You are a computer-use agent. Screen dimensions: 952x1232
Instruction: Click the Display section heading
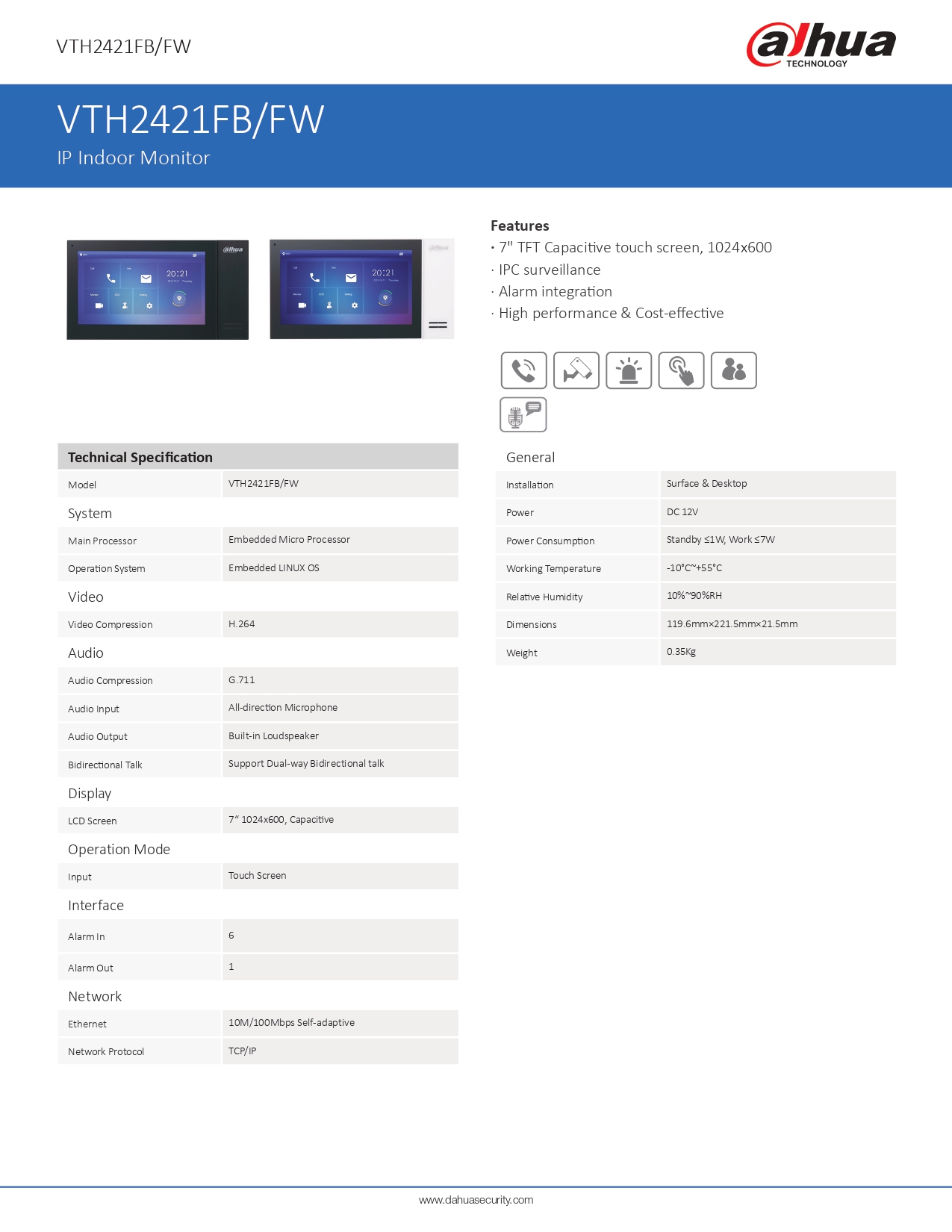(90, 793)
